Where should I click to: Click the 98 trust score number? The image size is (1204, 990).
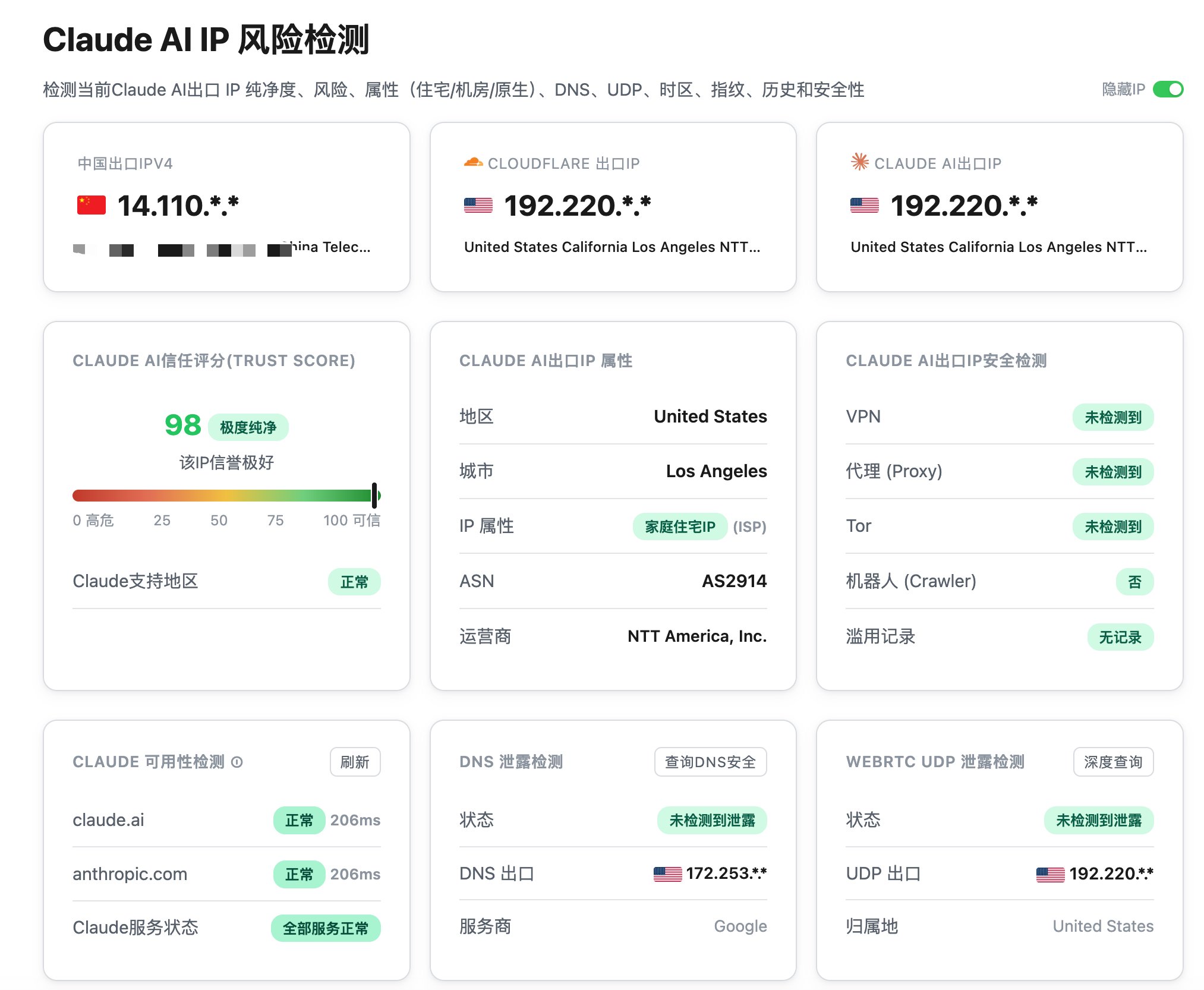183,425
